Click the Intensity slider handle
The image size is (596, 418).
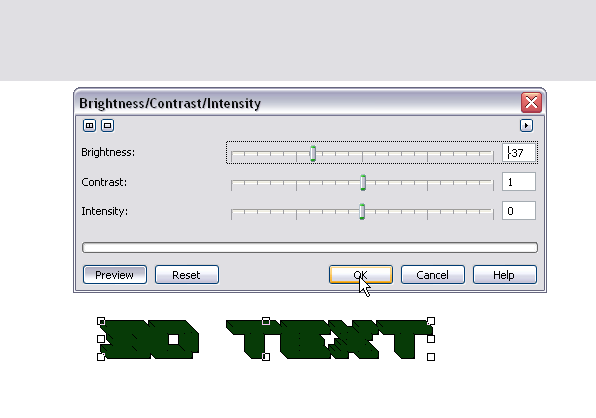(x=362, y=211)
